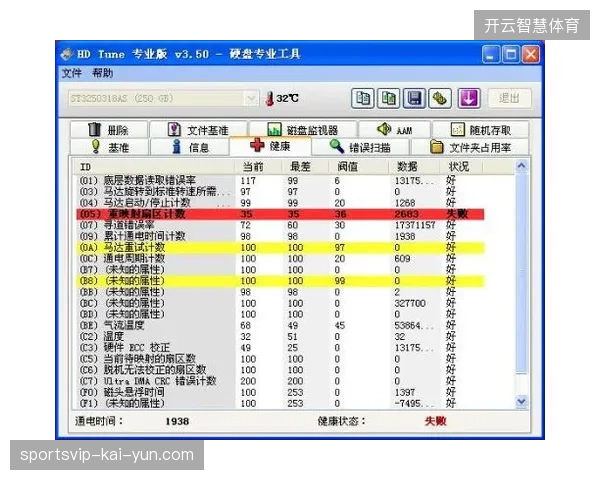Select row (B7) 未知的属性
This screenshot has width=600, height=480.
[x=280, y=270]
